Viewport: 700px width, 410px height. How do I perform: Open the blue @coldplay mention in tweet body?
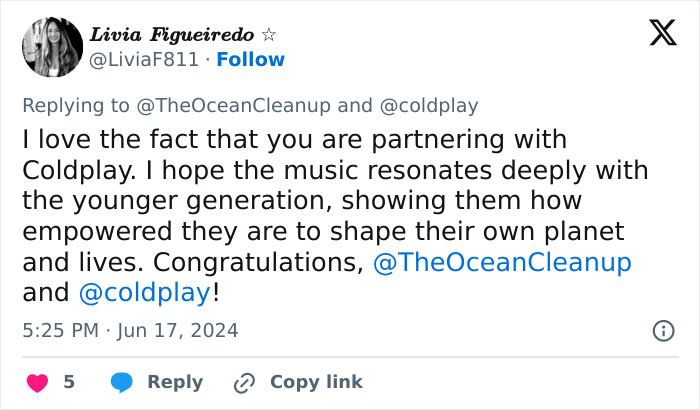click(144, 293)
